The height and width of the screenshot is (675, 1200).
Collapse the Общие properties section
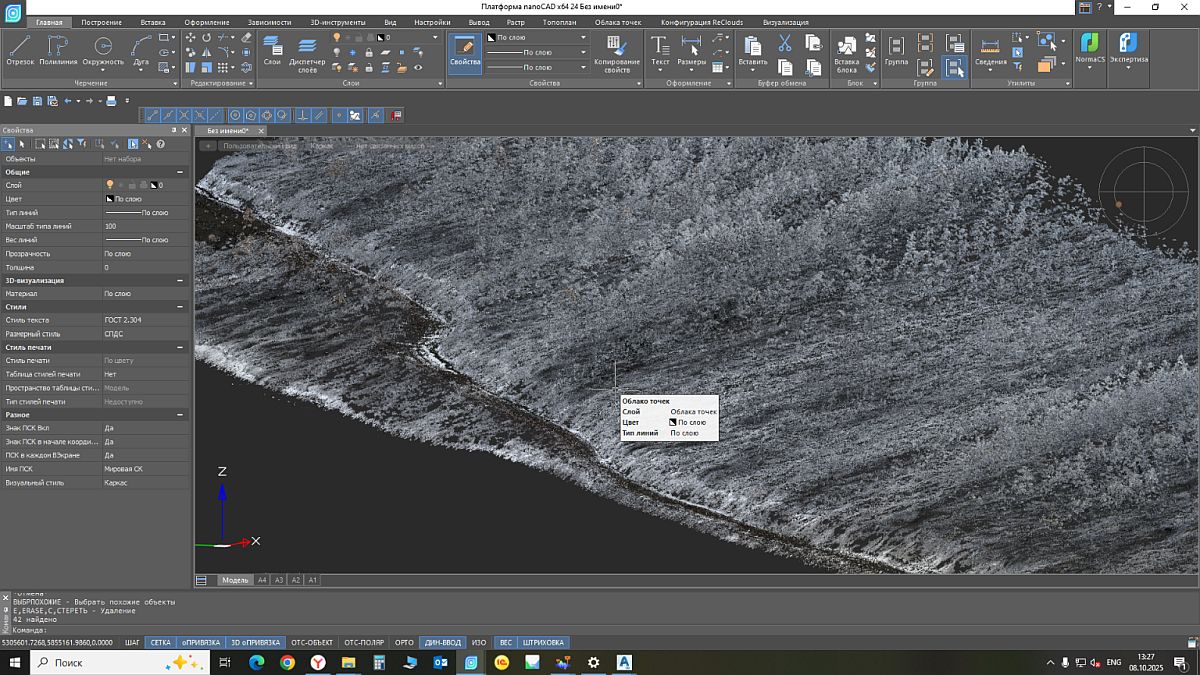click(181, 172)
